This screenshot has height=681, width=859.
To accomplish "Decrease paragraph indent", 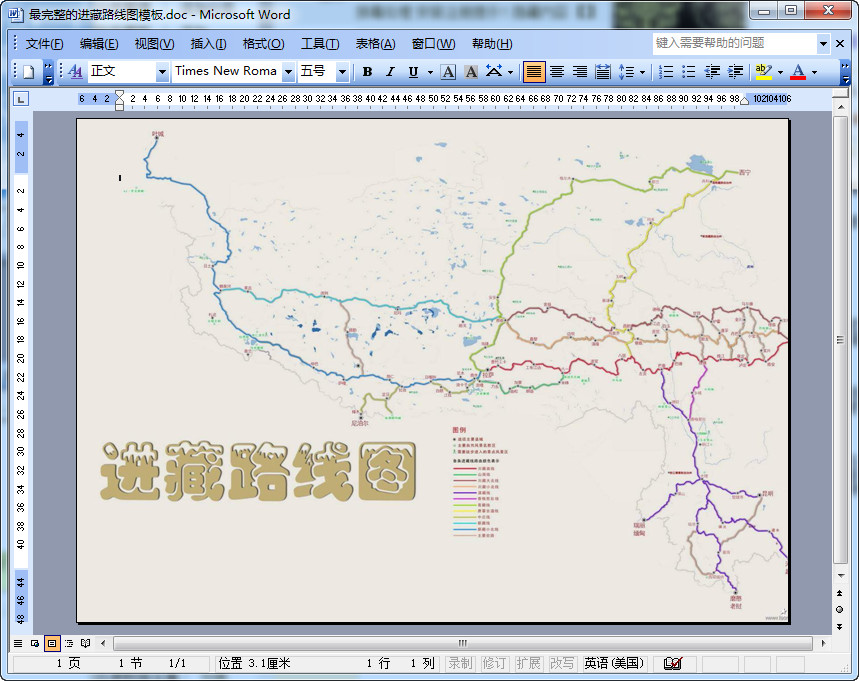I will pyautogui.click(x=712, y=72).
